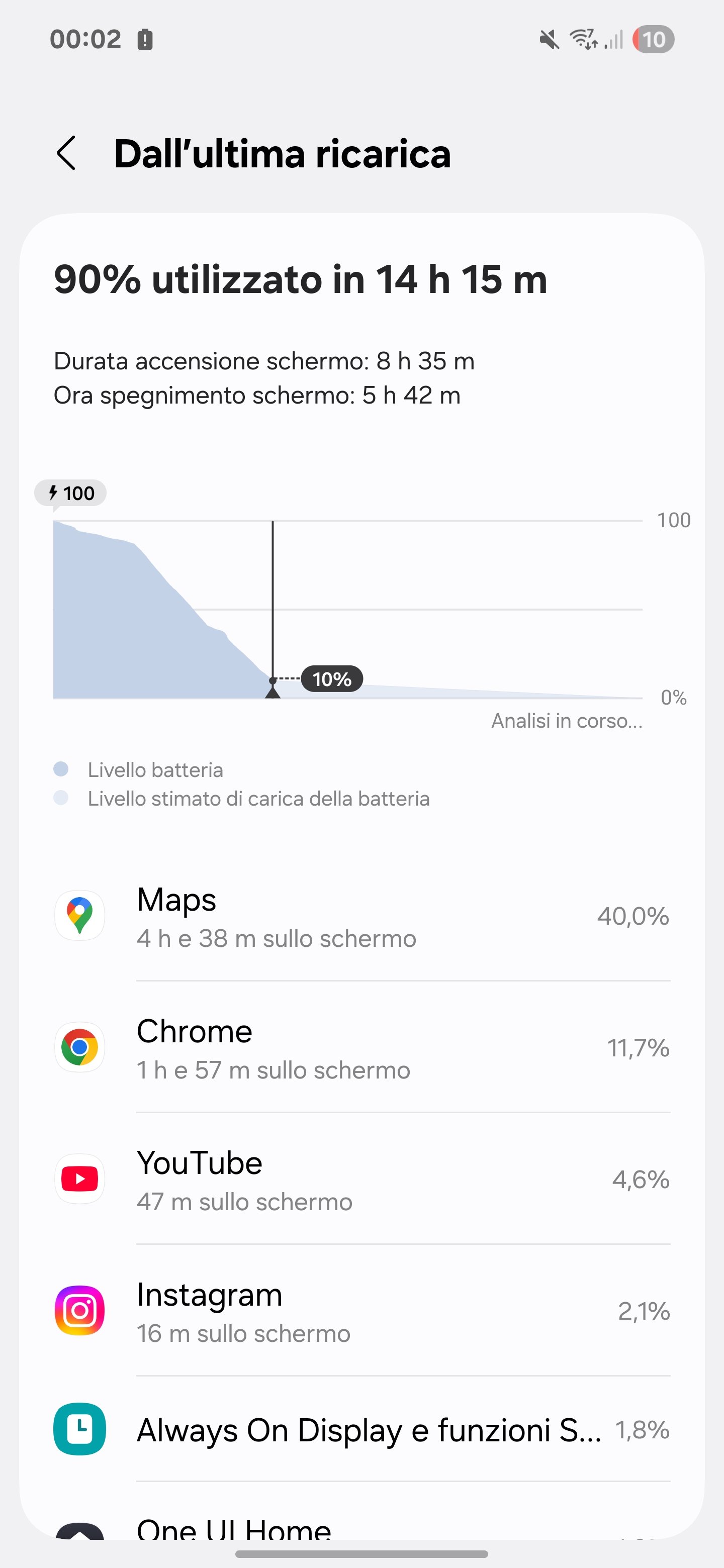Tap the back arrow icon
Screen dimensions: 724x1568
[66, 153]
